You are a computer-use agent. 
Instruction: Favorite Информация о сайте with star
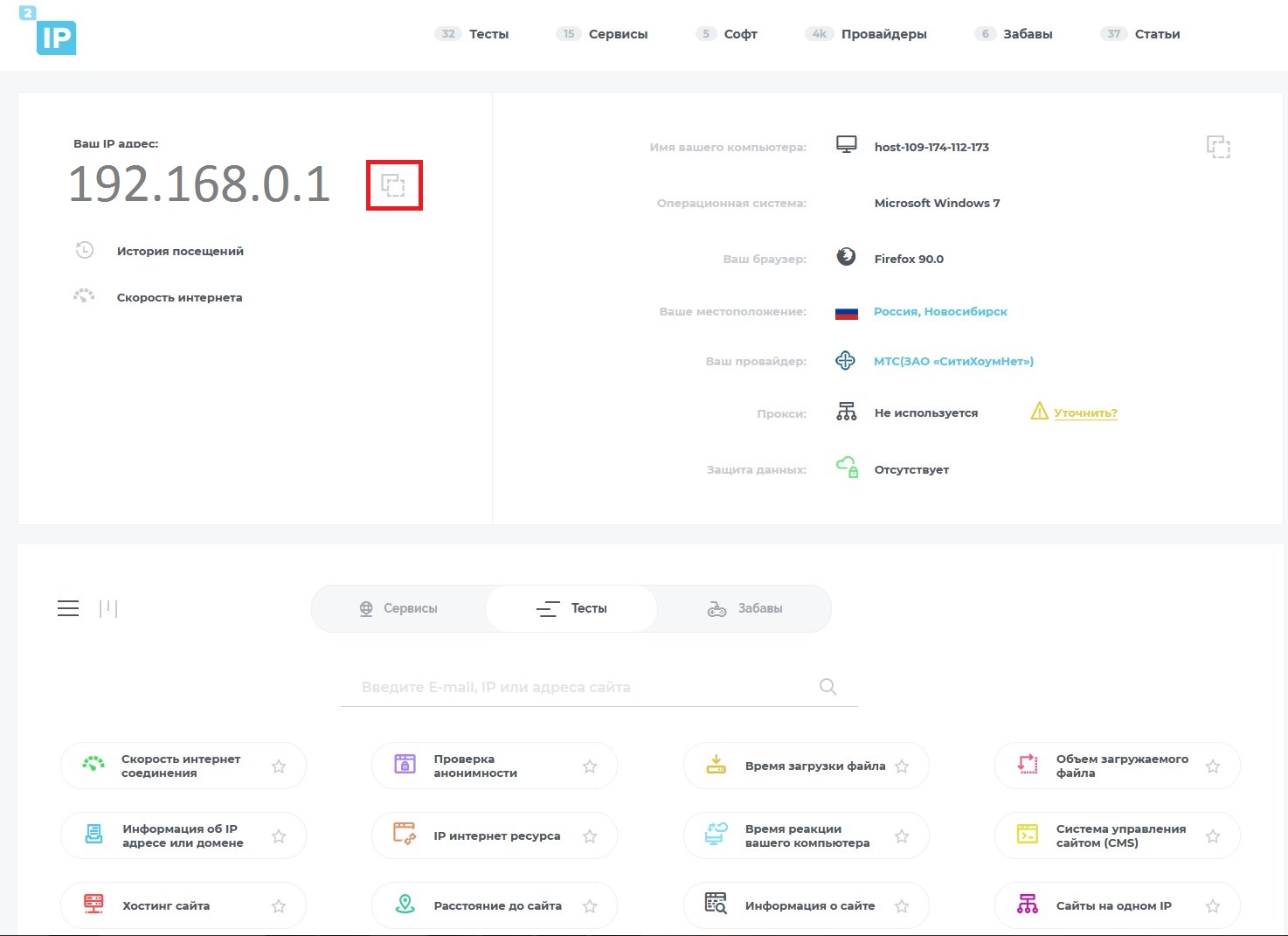[x=902, y=906]
